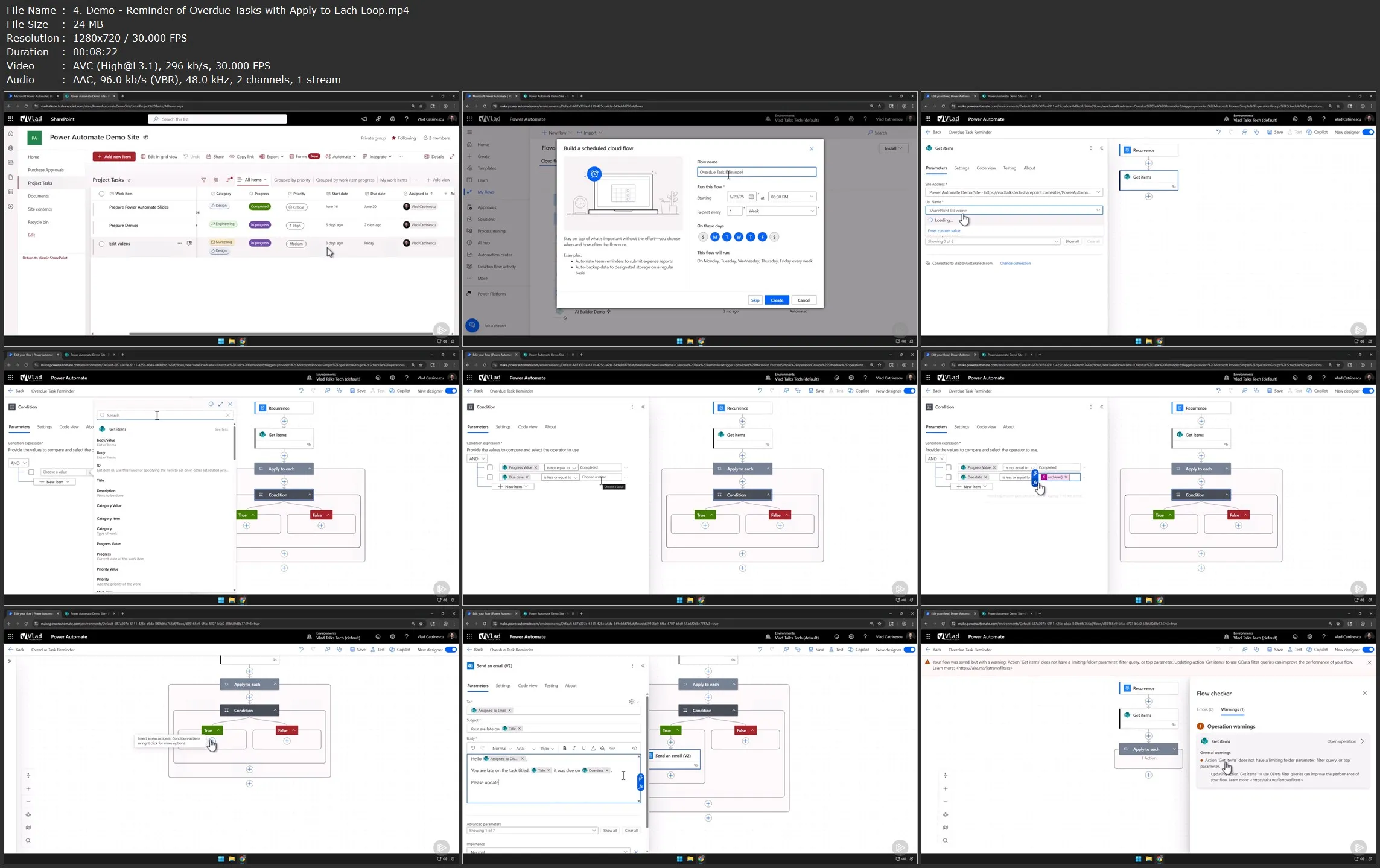Expand the dynamic content popup to full screen

(x=220, y=404)
